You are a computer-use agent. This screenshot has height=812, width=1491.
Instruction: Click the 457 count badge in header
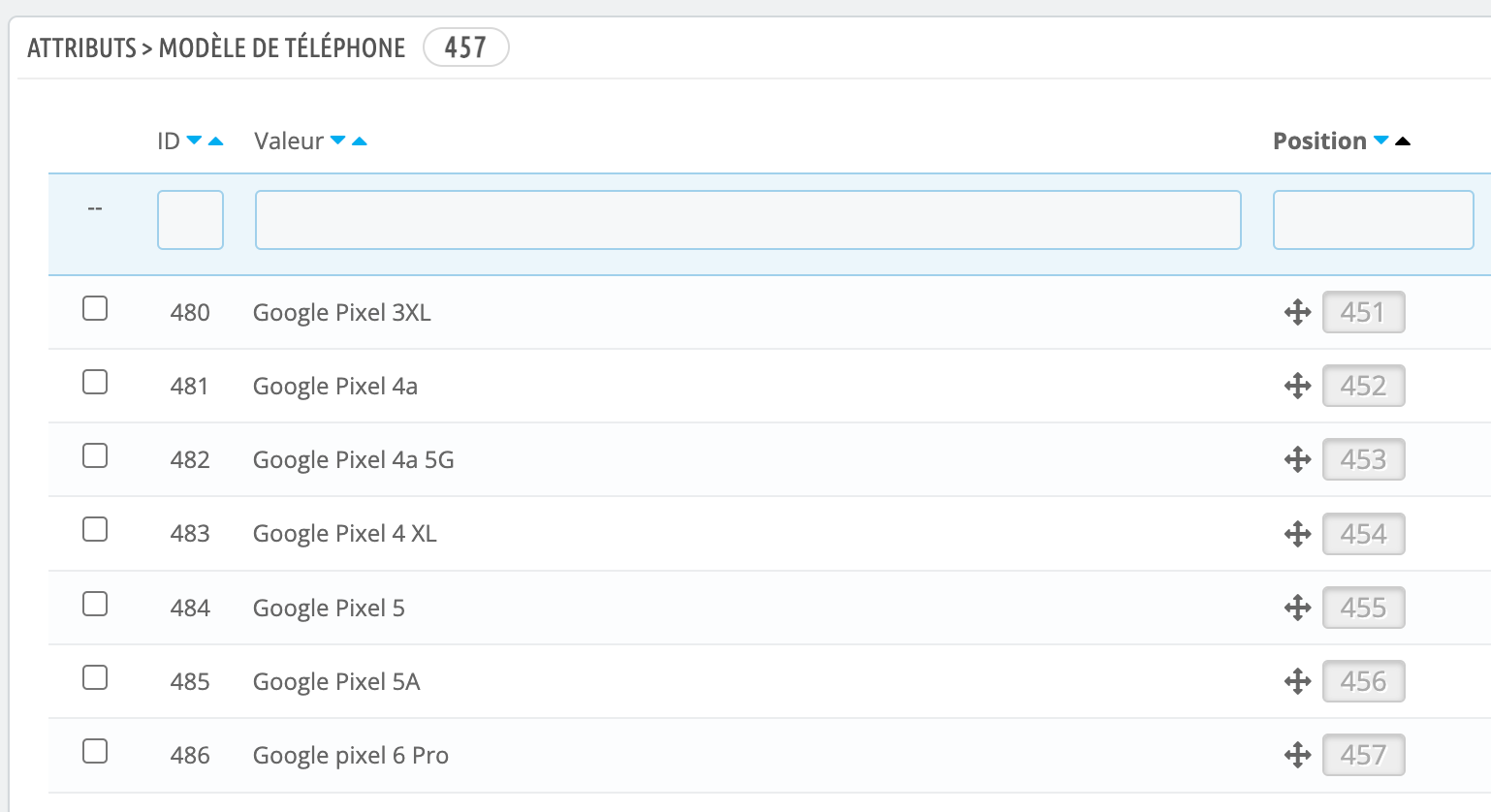[466, 47]
